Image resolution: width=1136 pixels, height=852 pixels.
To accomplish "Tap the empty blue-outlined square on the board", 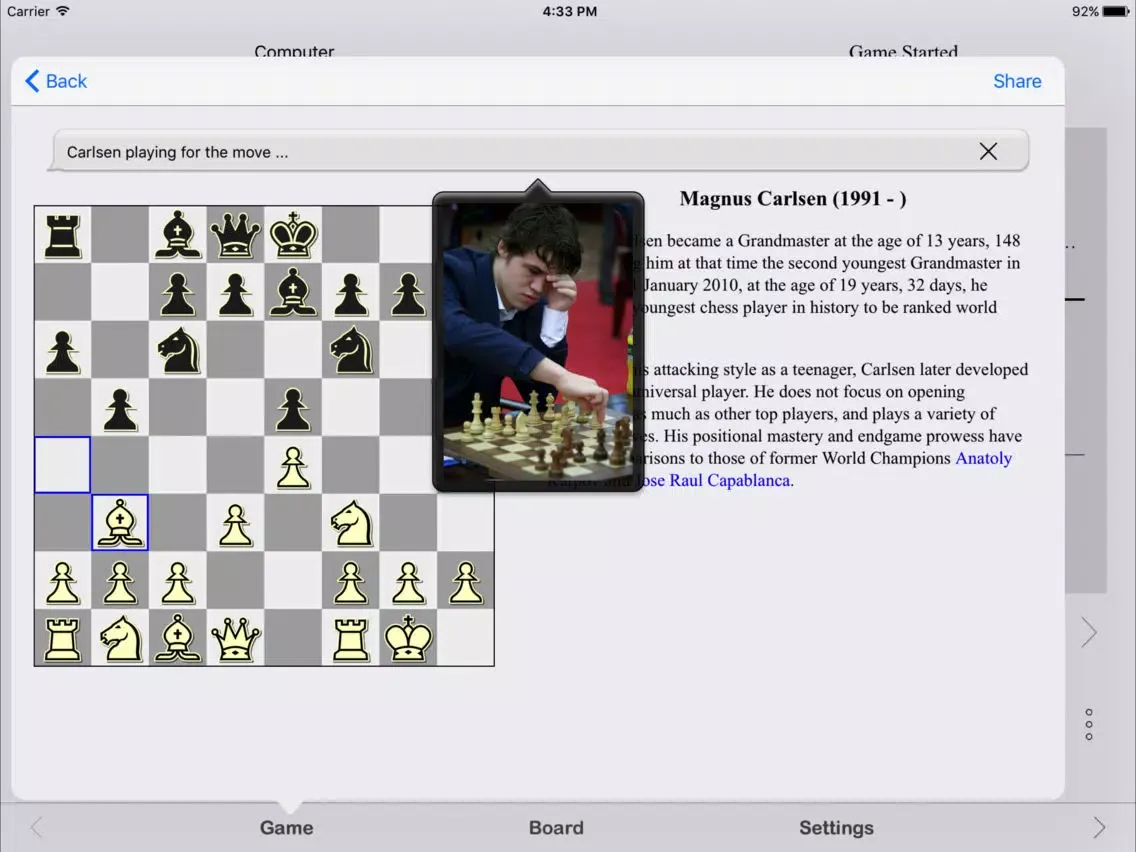I will click(63, 465).
